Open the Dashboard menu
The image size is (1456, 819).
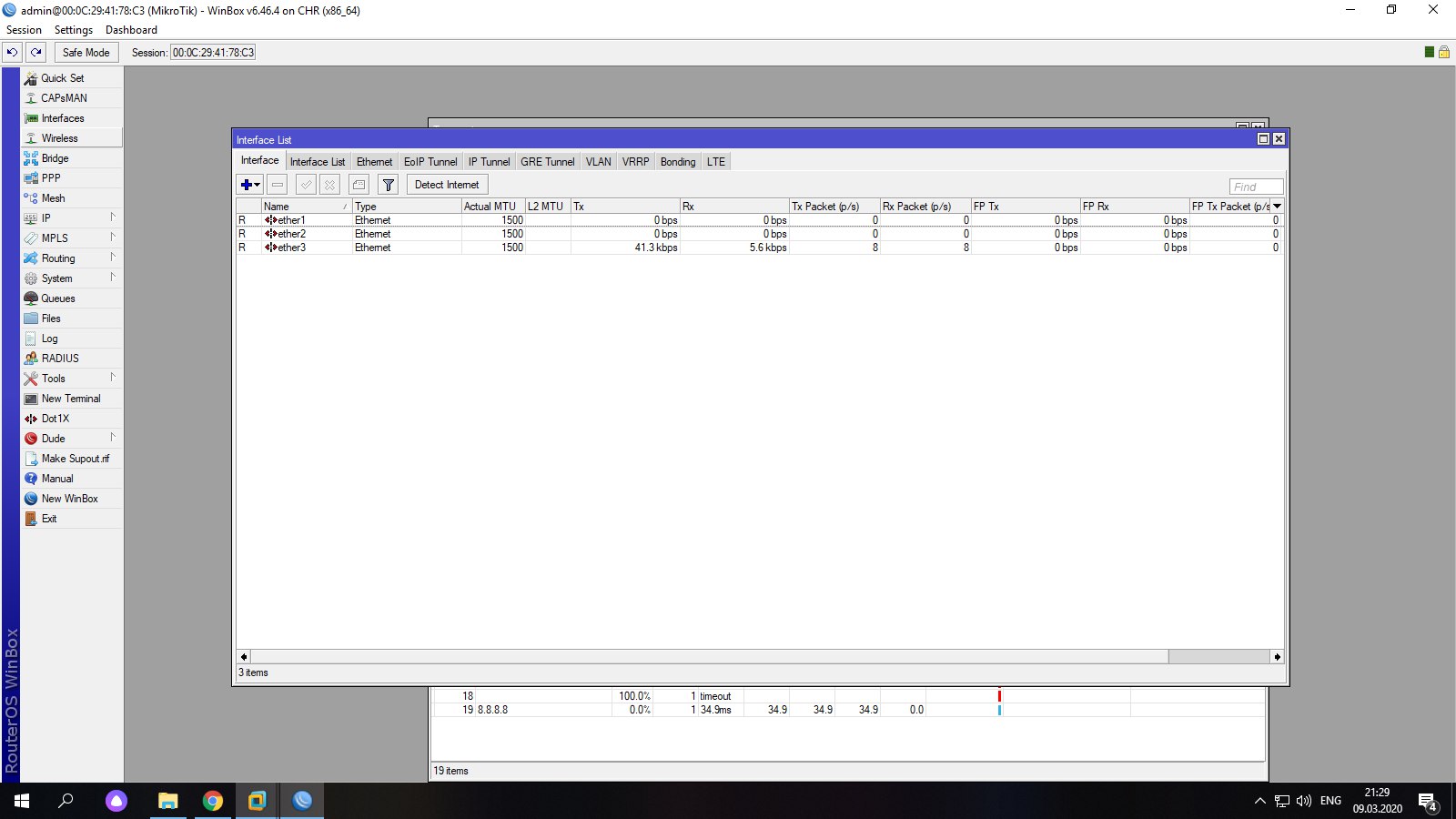click(x=131, y=30)
